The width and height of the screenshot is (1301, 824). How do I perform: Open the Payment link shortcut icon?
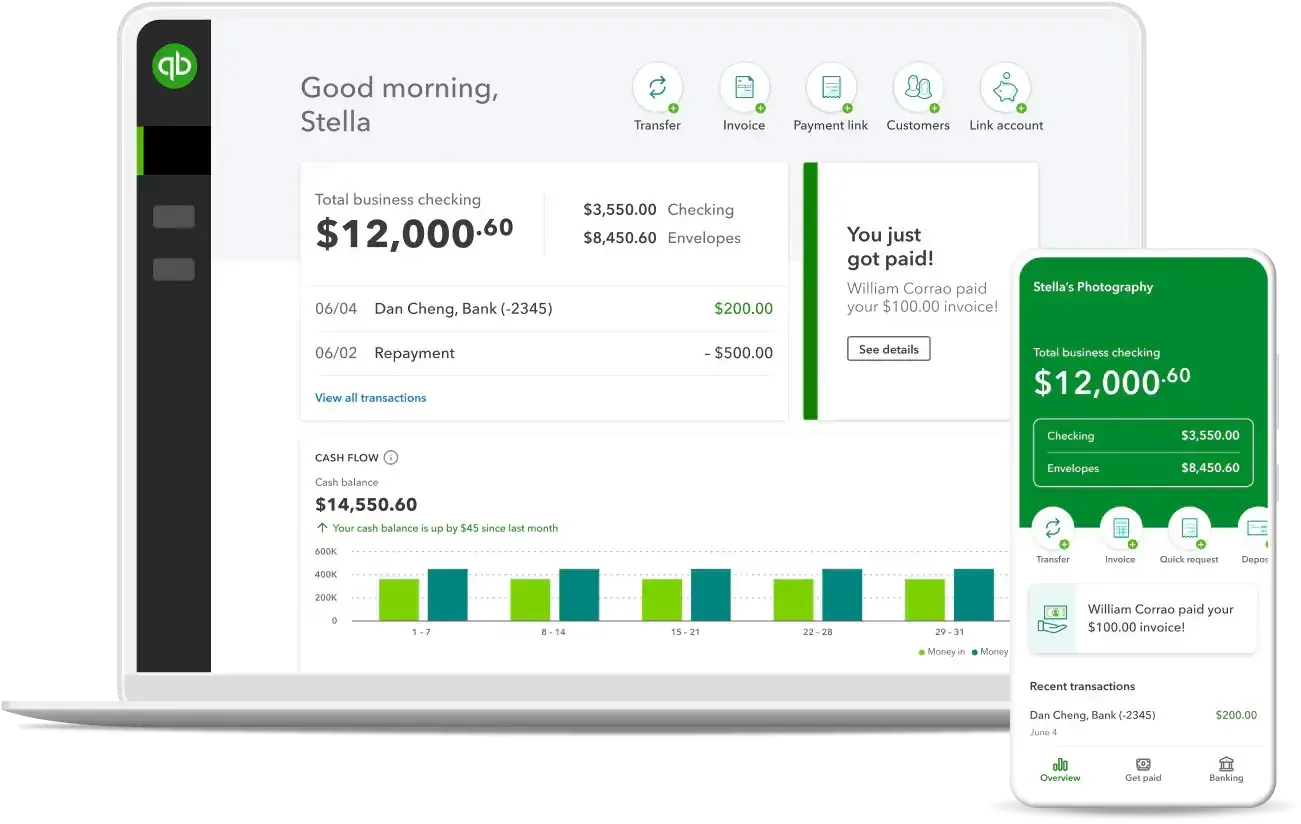click(x=830, y=88)
